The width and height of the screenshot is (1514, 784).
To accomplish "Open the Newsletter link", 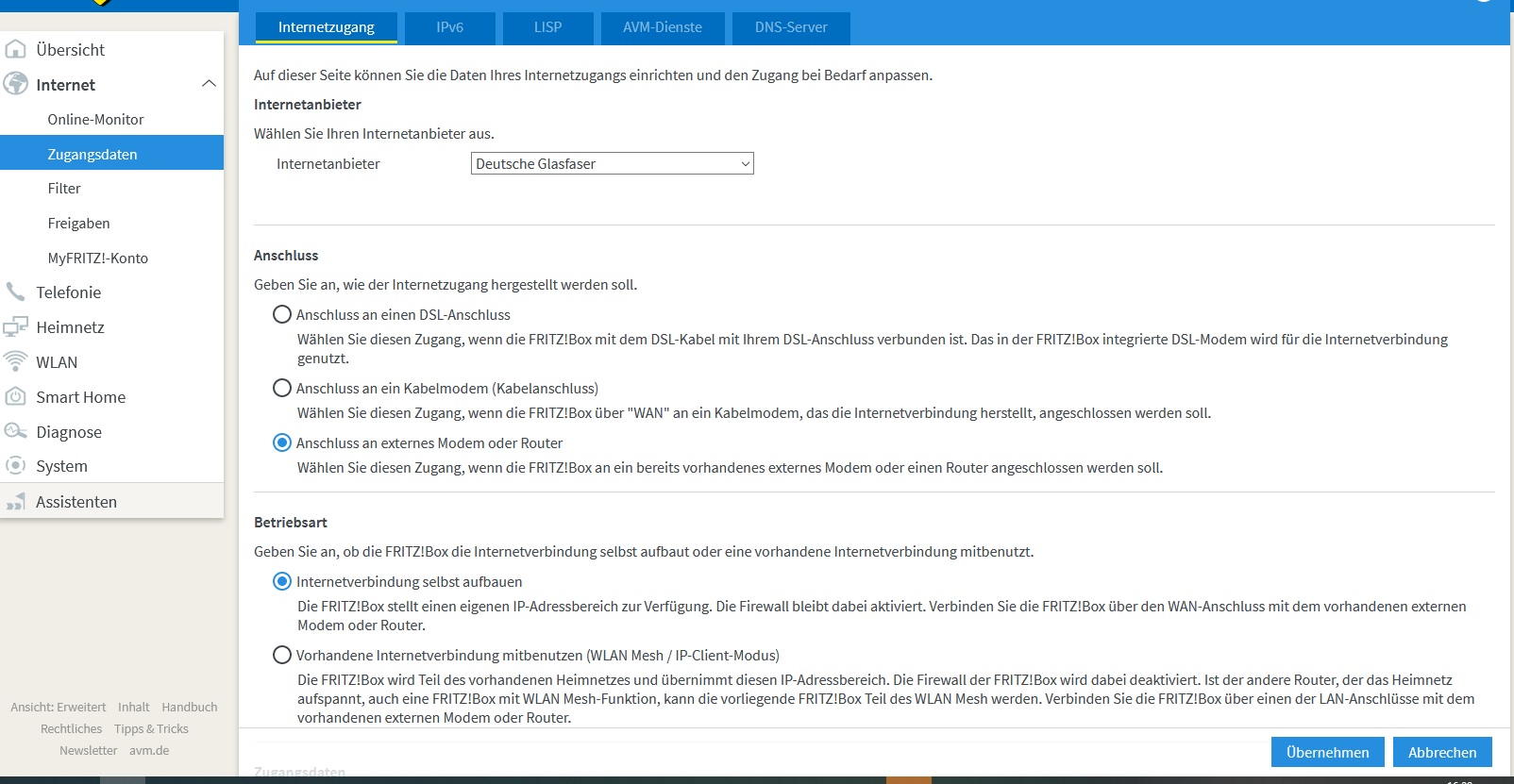I will [89, 750].
